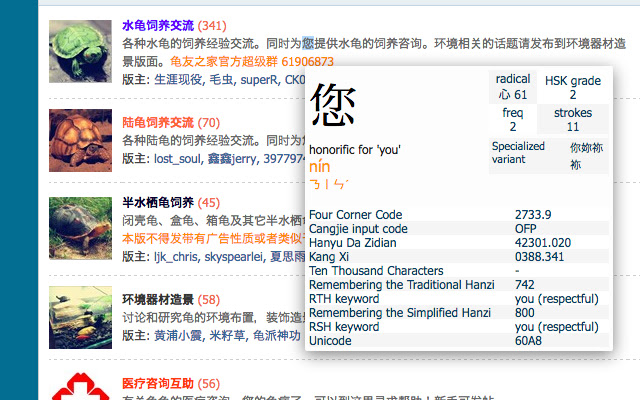
Task: Open the 医疗咨询互助 forum link
Action: coord(158,384)
